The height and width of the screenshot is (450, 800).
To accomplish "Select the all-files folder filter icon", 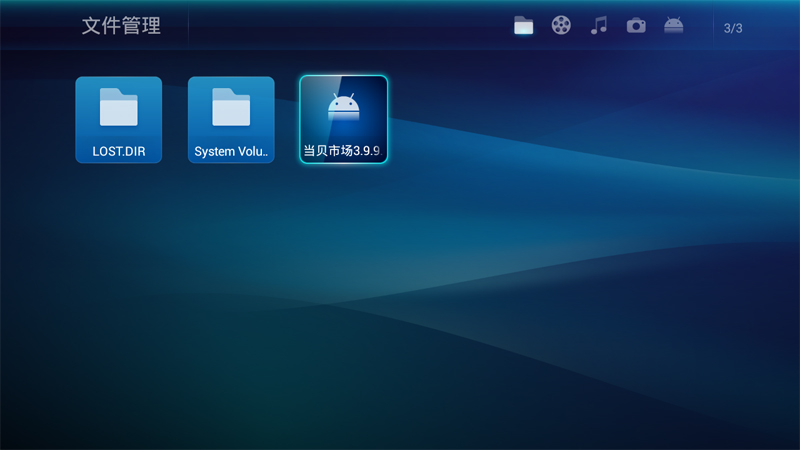I will [523, 26].
